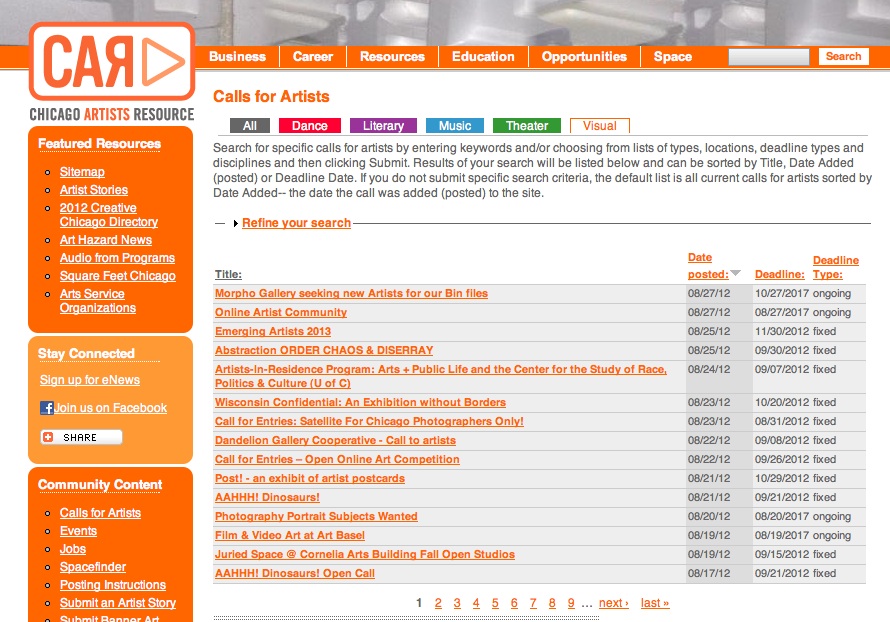890x622 pixels.
Task: Click the Search button in the header
Action: [843, 57]
